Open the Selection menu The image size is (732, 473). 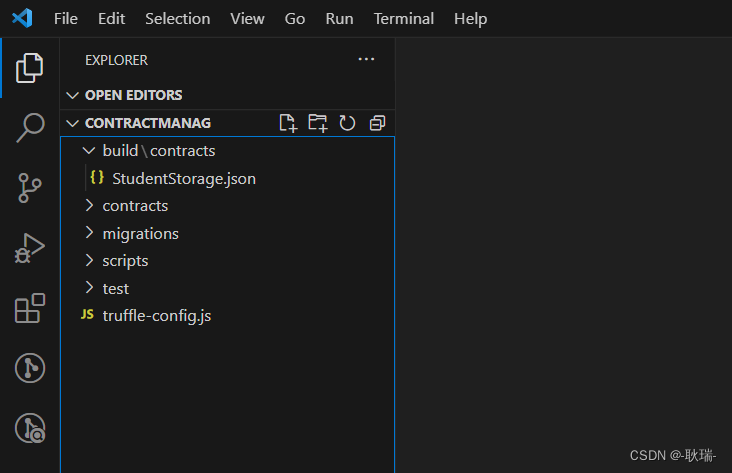177,19
